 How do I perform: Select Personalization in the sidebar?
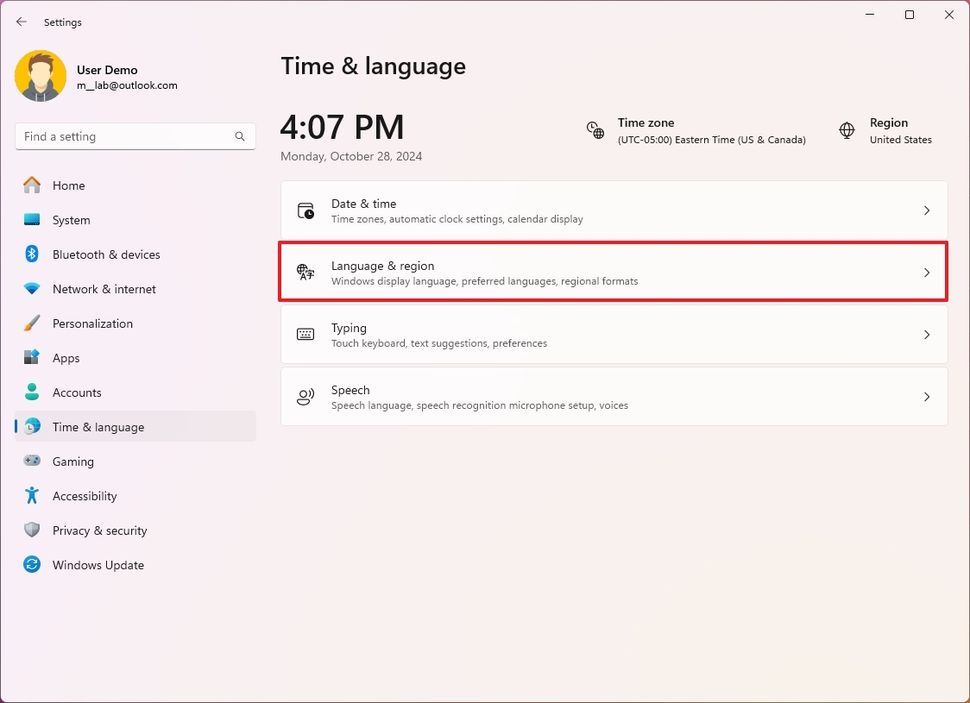pyautogui.click(x=92, y=323)
